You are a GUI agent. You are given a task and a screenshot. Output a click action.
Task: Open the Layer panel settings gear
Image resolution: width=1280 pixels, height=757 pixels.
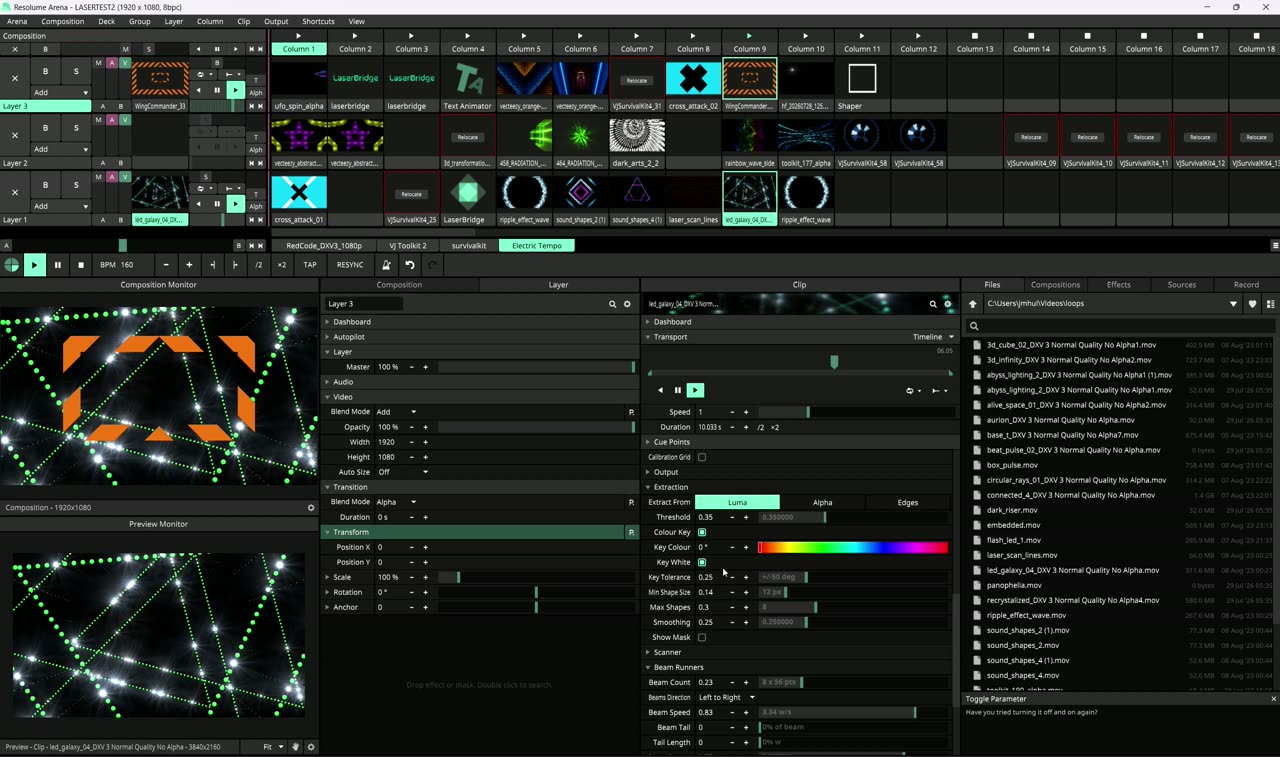(628, 304)
